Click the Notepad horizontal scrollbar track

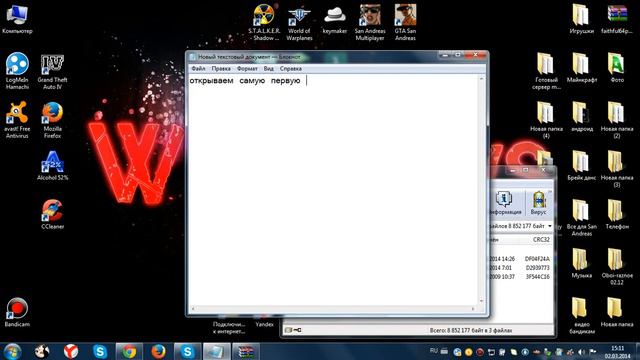(x=333, y=309)
